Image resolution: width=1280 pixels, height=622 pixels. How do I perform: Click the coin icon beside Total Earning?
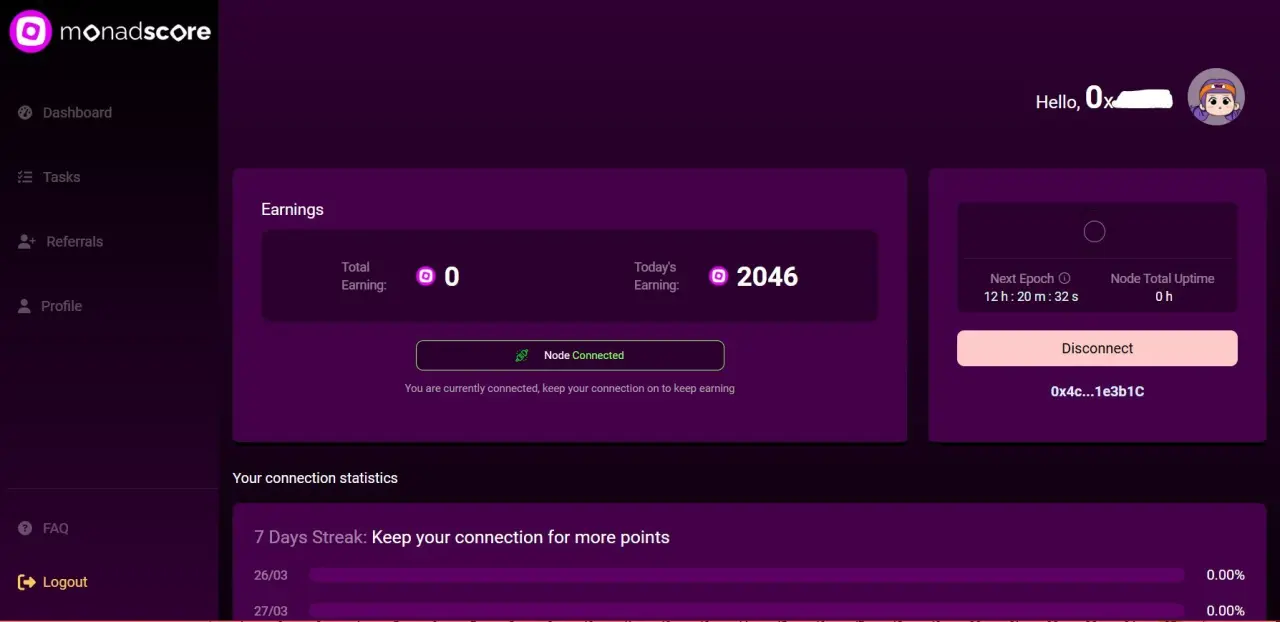click(426, 276)
